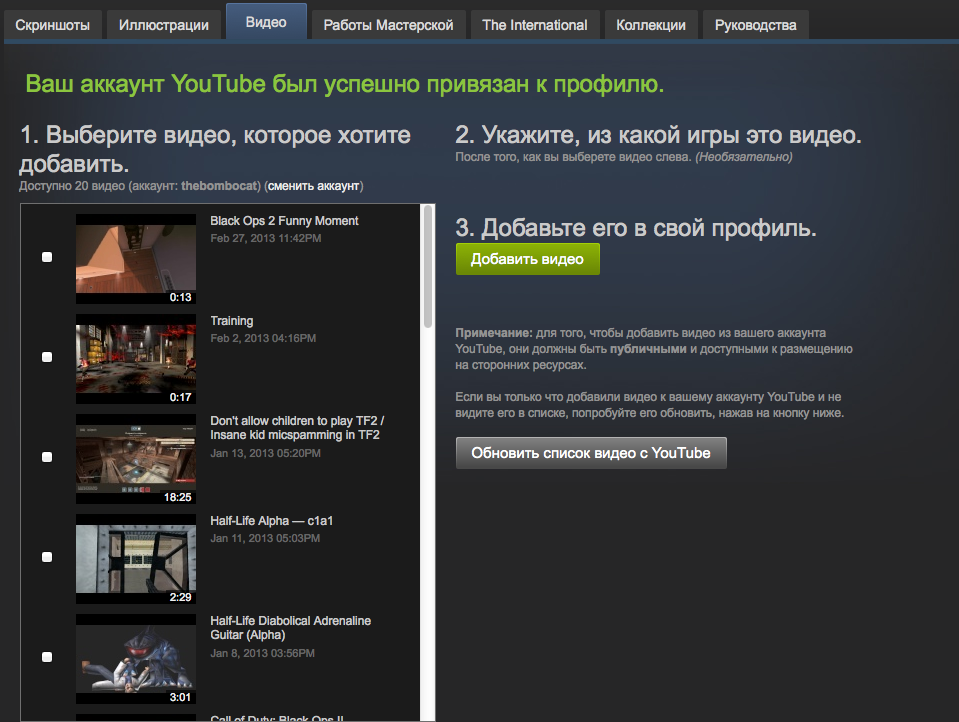959x722 pixels.
Task: Click the Black Ops 2 Funny Moment thumbnail
Action: 136,258
